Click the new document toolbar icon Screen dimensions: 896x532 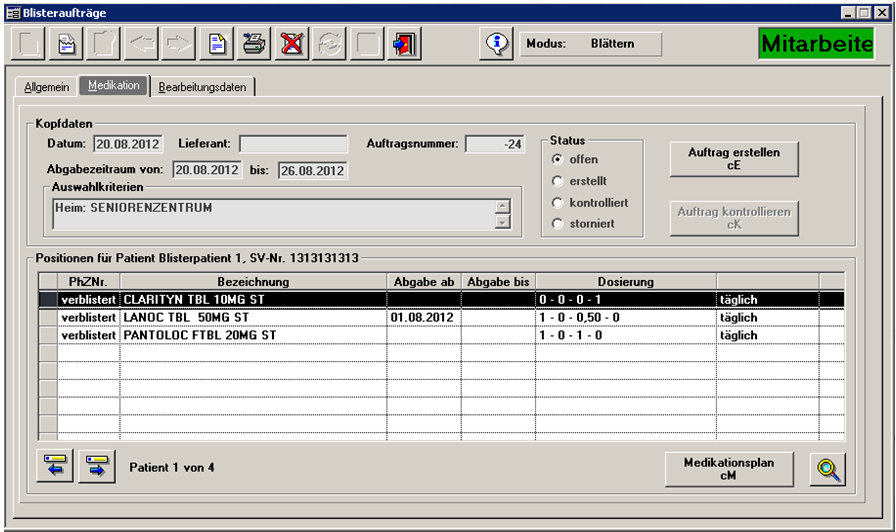tap(216, 44)
